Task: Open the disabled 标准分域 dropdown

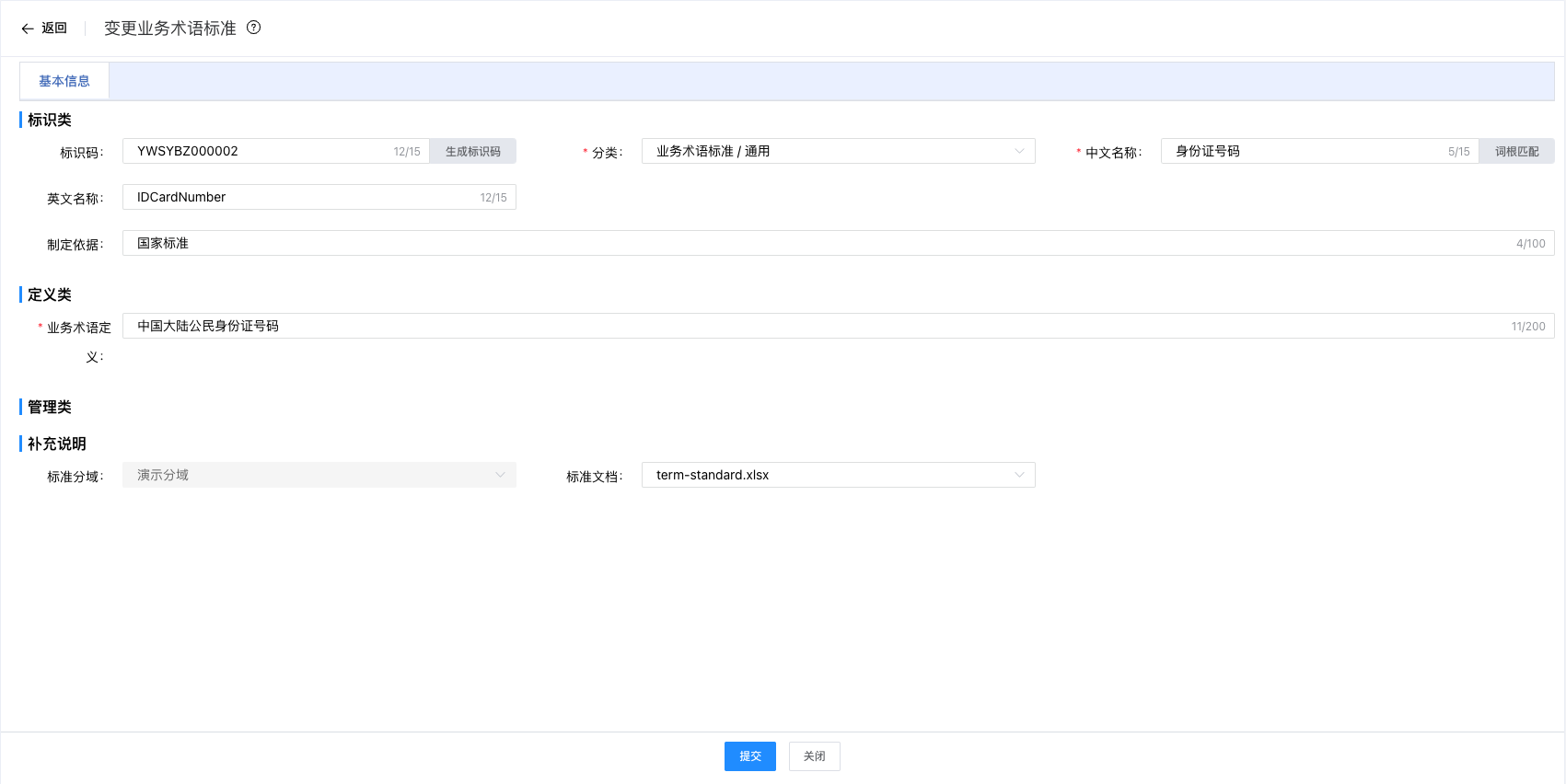Action: click(319, 475)
